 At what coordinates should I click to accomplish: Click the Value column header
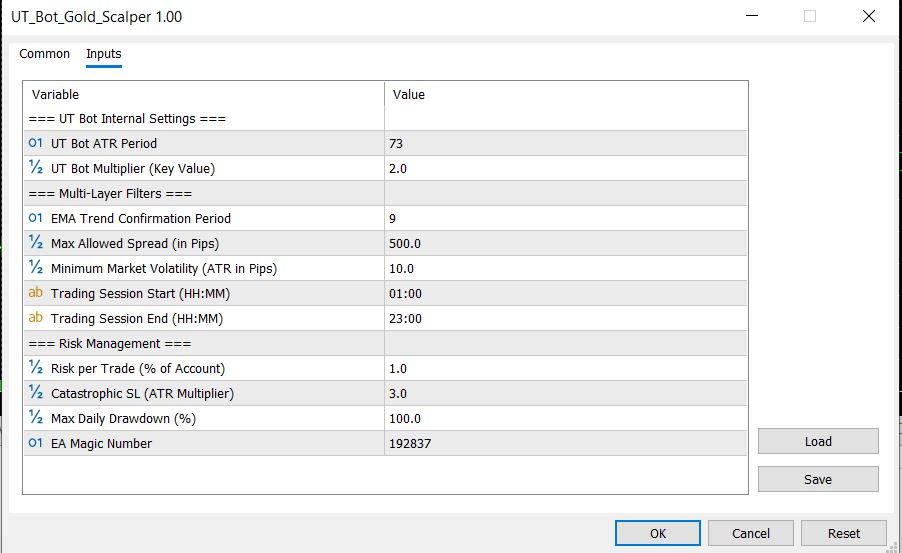pos(566,94)
